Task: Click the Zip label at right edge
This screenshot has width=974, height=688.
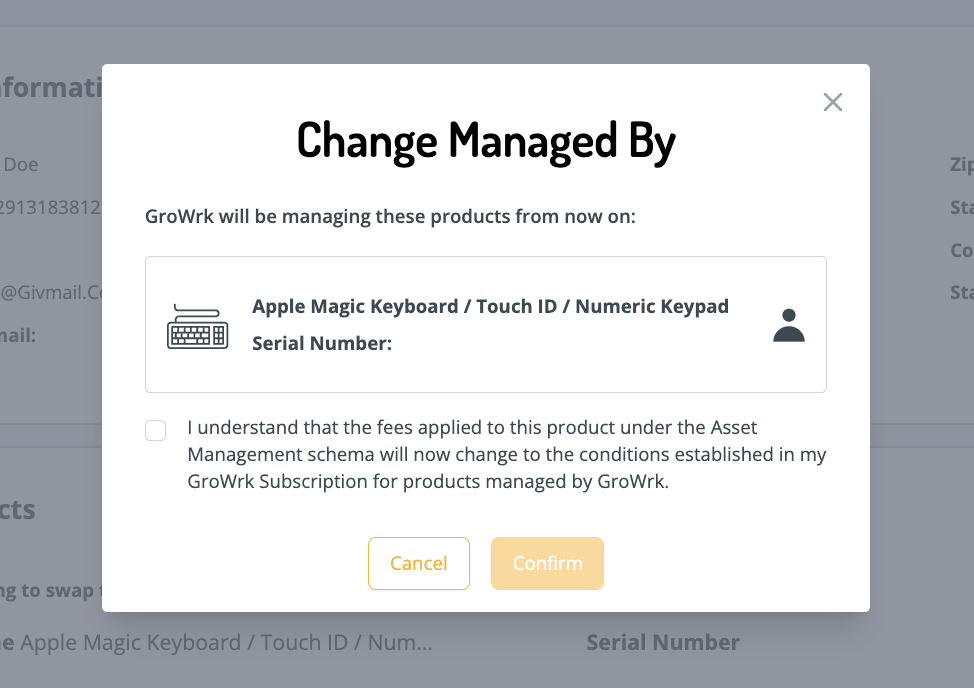Action: click(x=960, y=165)
